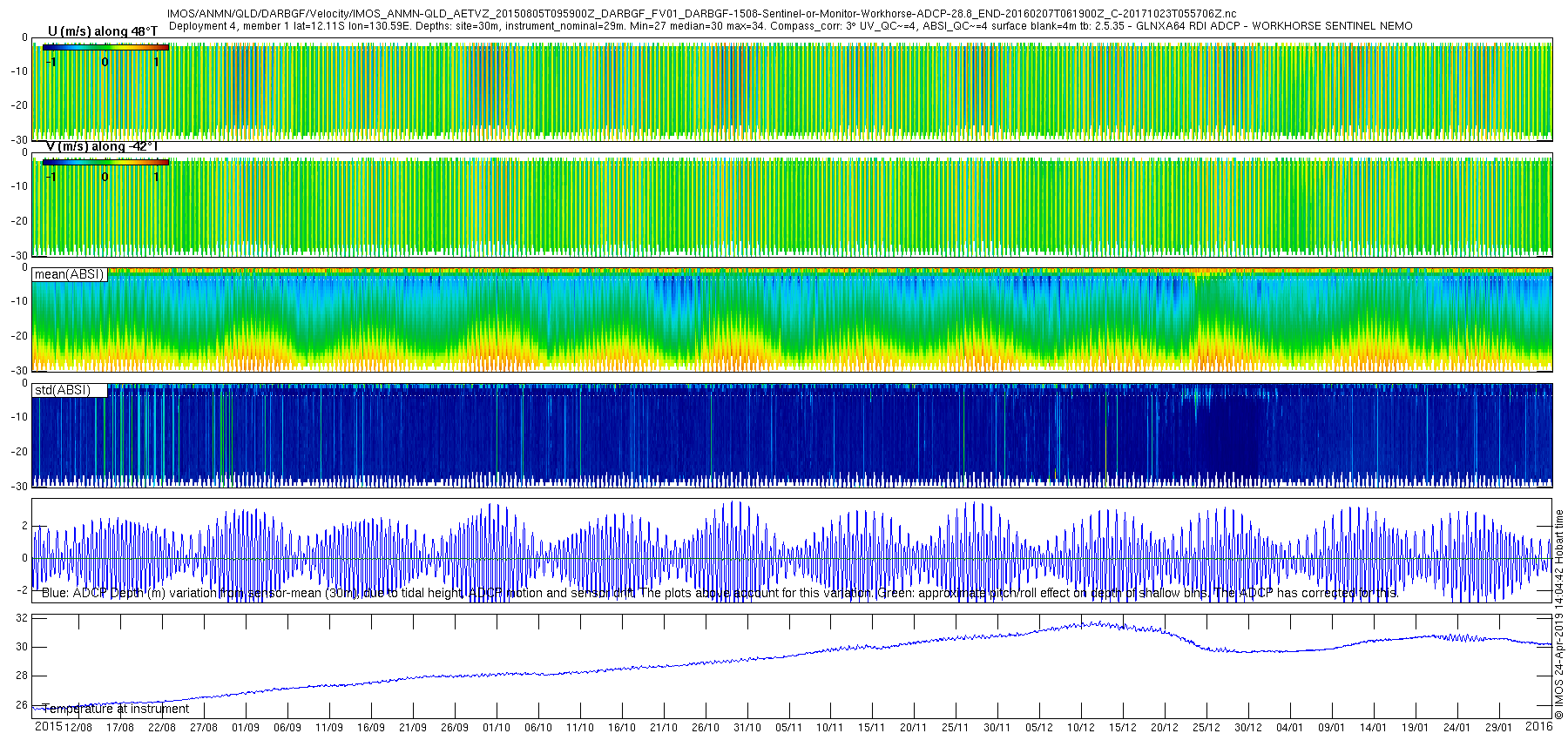Click the 04/01 date tick
The width and height of the screenshot is (1568, 740).
[x=1290, y=727]
